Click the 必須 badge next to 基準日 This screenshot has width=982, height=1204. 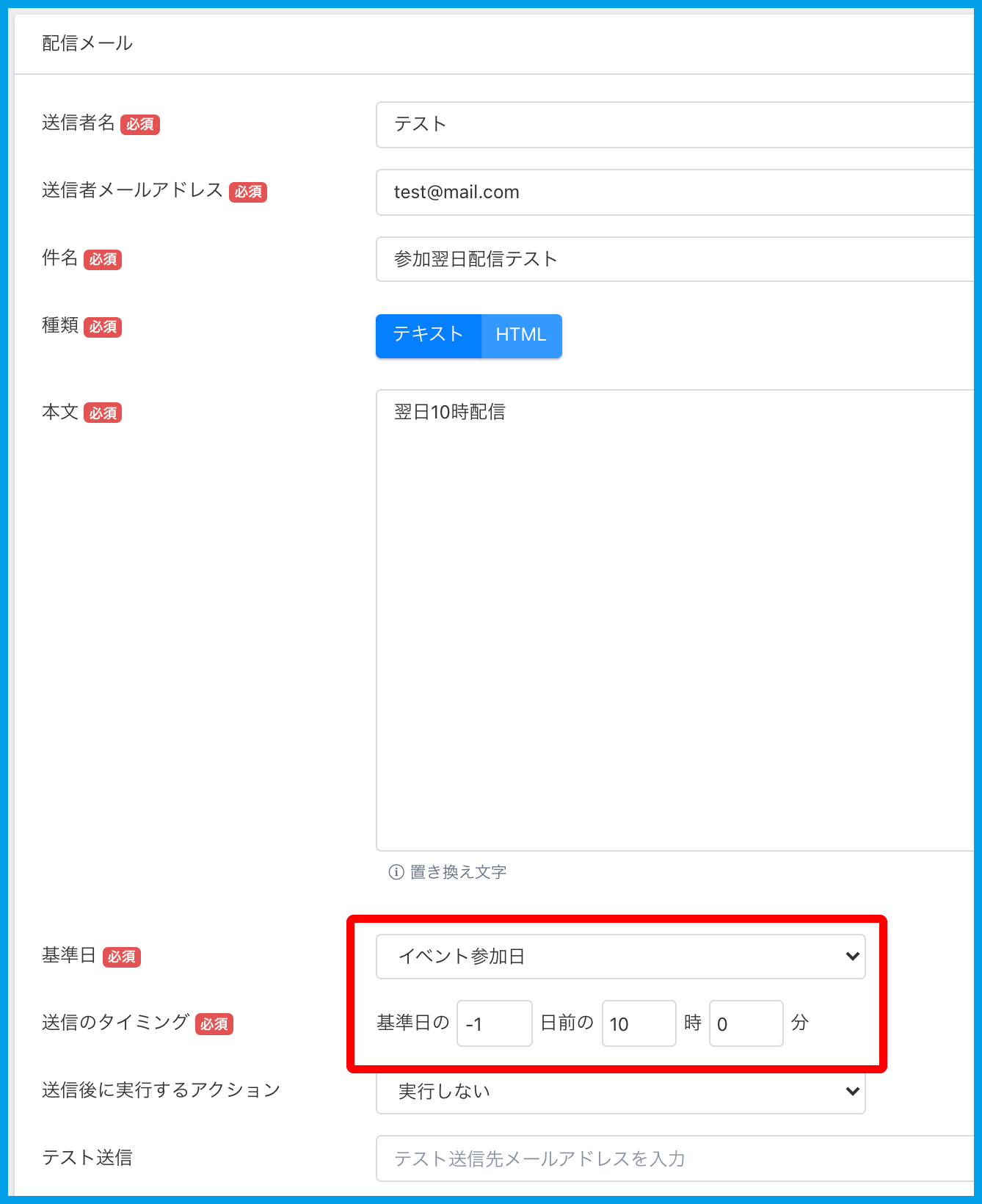pyautogui.click(x=122, y=957)
